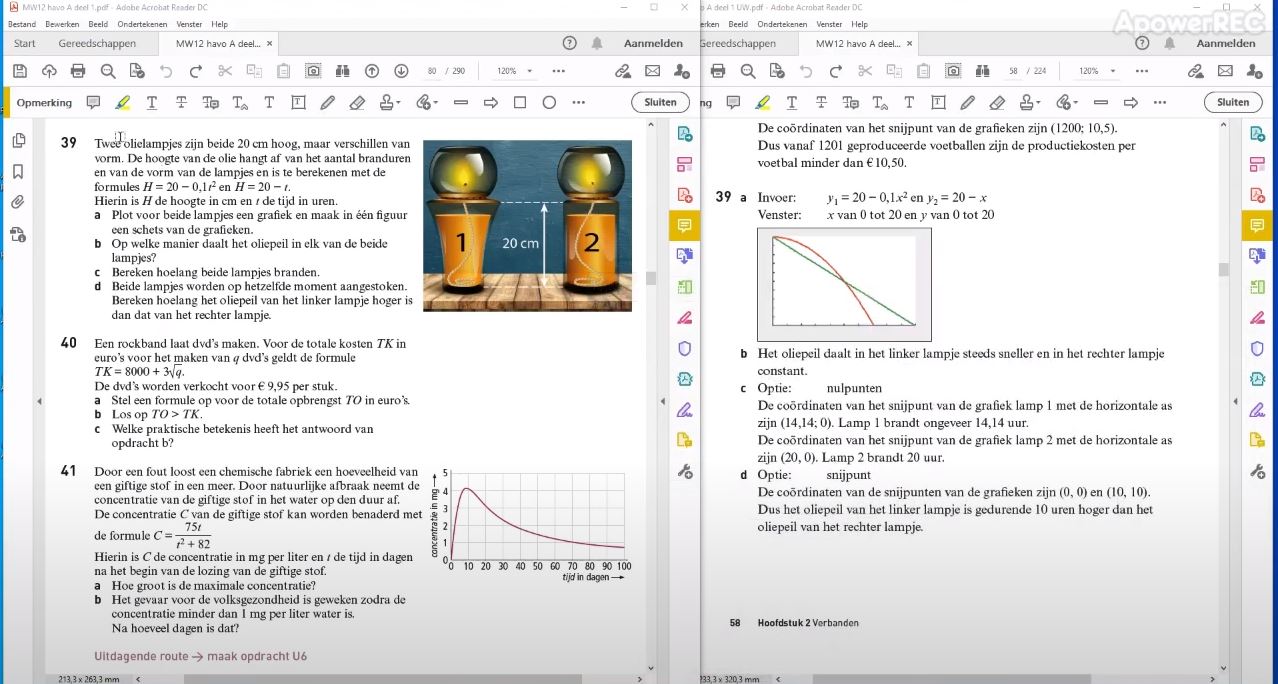Image resolution: width=1278 pixels, height=684 pixels.
Task: Choose oval shape tool in left window
Action: click(549, 102)
